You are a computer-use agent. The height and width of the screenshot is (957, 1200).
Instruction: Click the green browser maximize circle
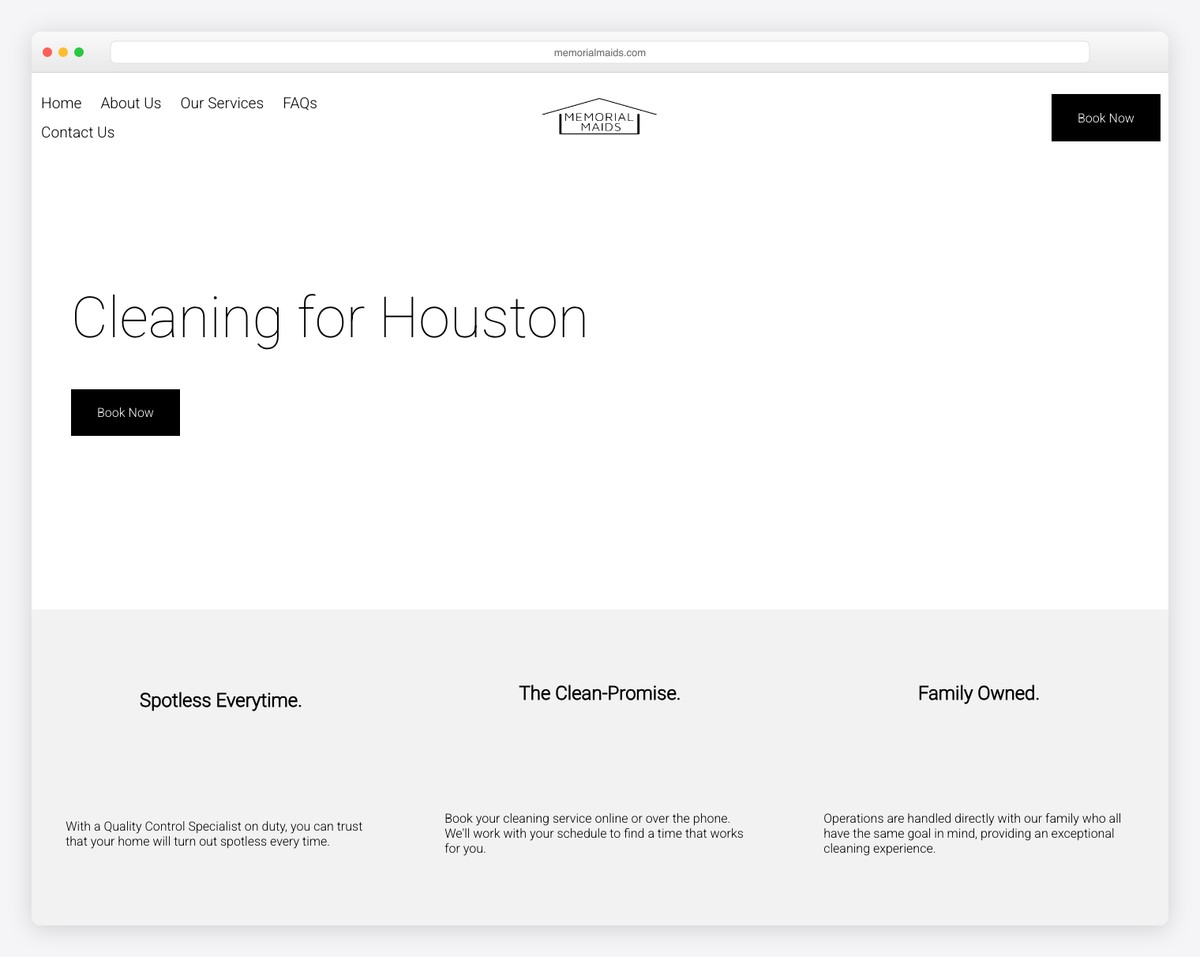tap(79, 51)
